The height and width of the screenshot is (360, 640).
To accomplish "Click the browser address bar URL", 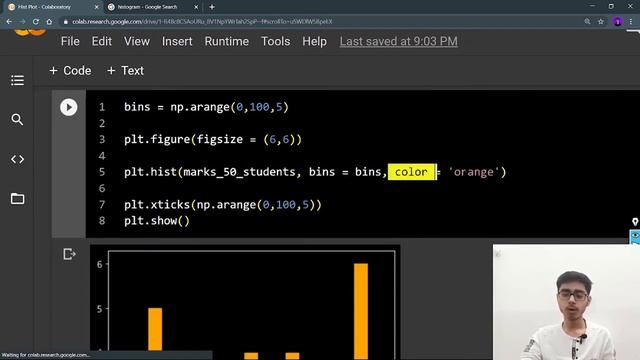I will pos(202,22).
